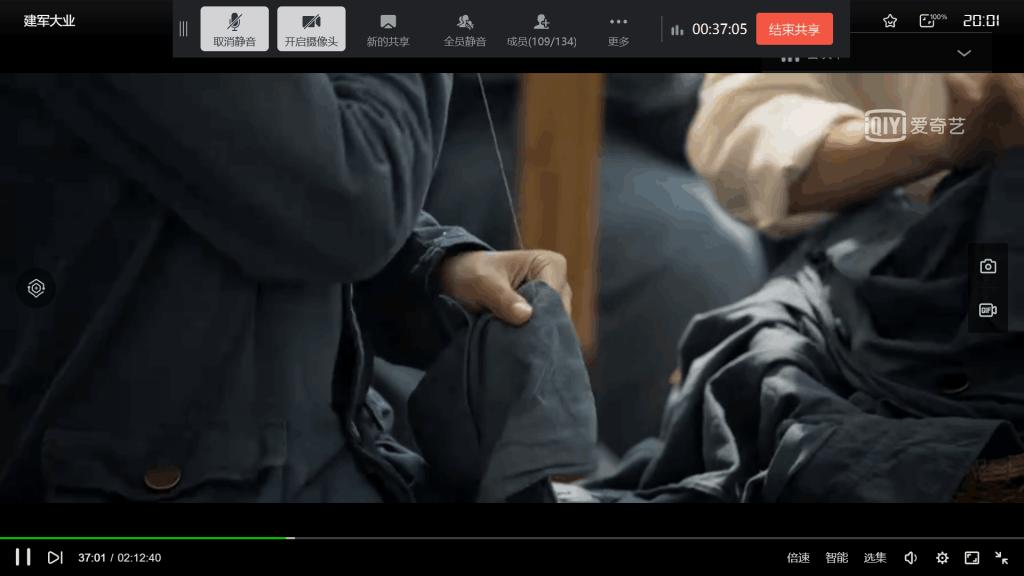1024x576 pixels.
Task: Mute all participants with 全员静音
Action: (x=465, y=29)
